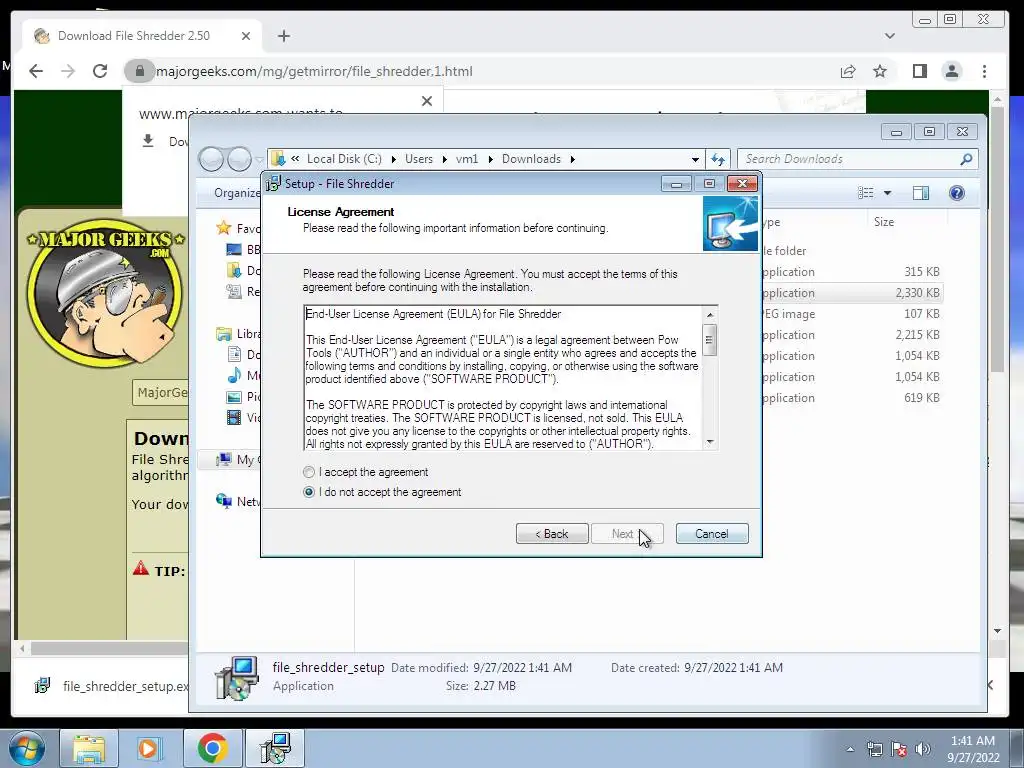Click the Network icon in Explorer sidebar

tap(224, 502)
